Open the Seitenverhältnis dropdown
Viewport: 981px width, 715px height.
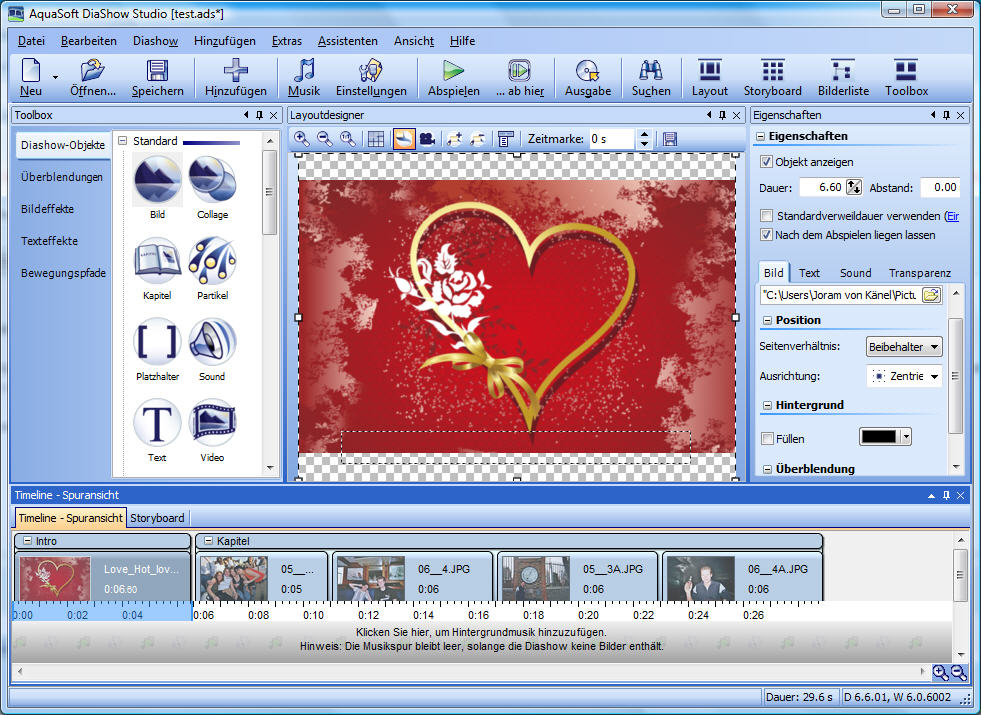905,347
